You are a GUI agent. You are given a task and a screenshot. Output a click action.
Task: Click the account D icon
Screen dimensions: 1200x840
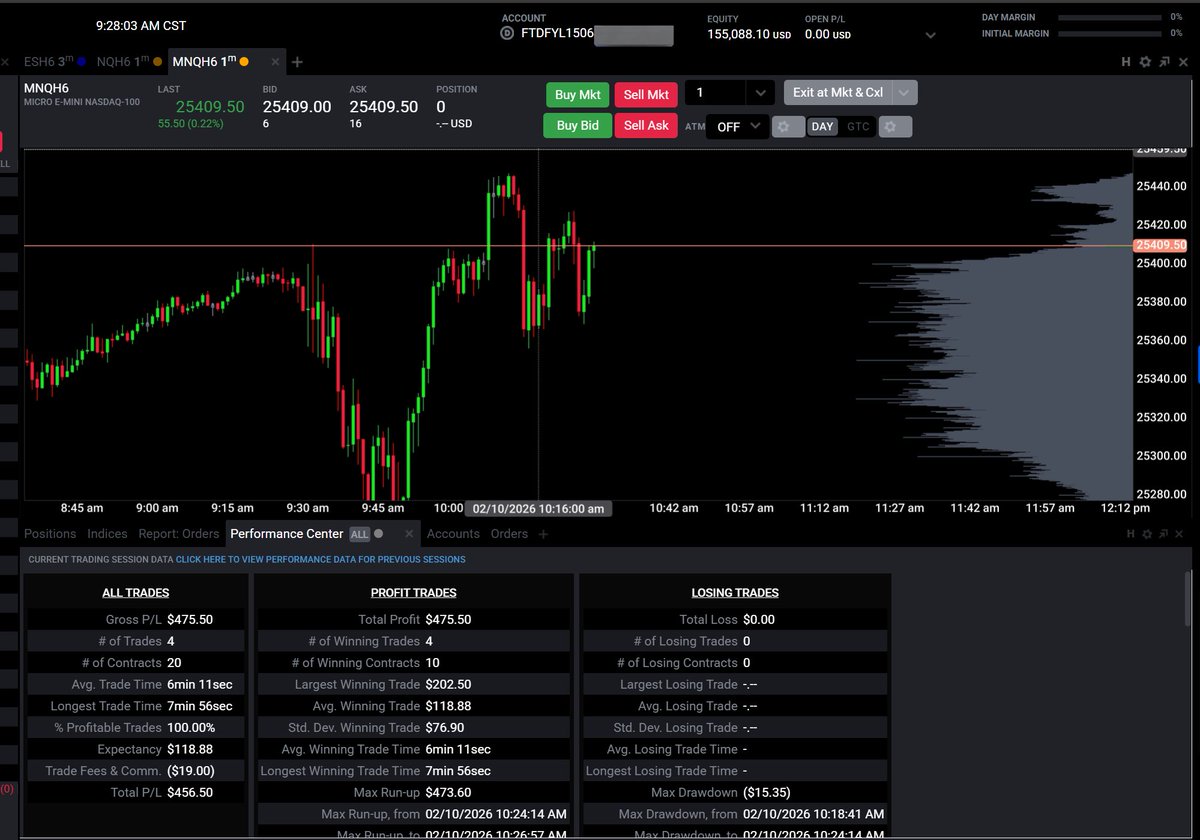[507, 34]
